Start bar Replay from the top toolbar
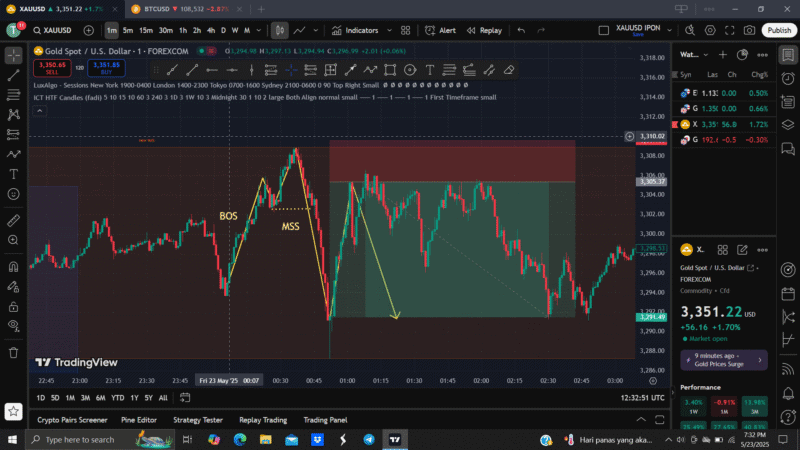This screenshot has height=450, width=800. coord(484,30)
